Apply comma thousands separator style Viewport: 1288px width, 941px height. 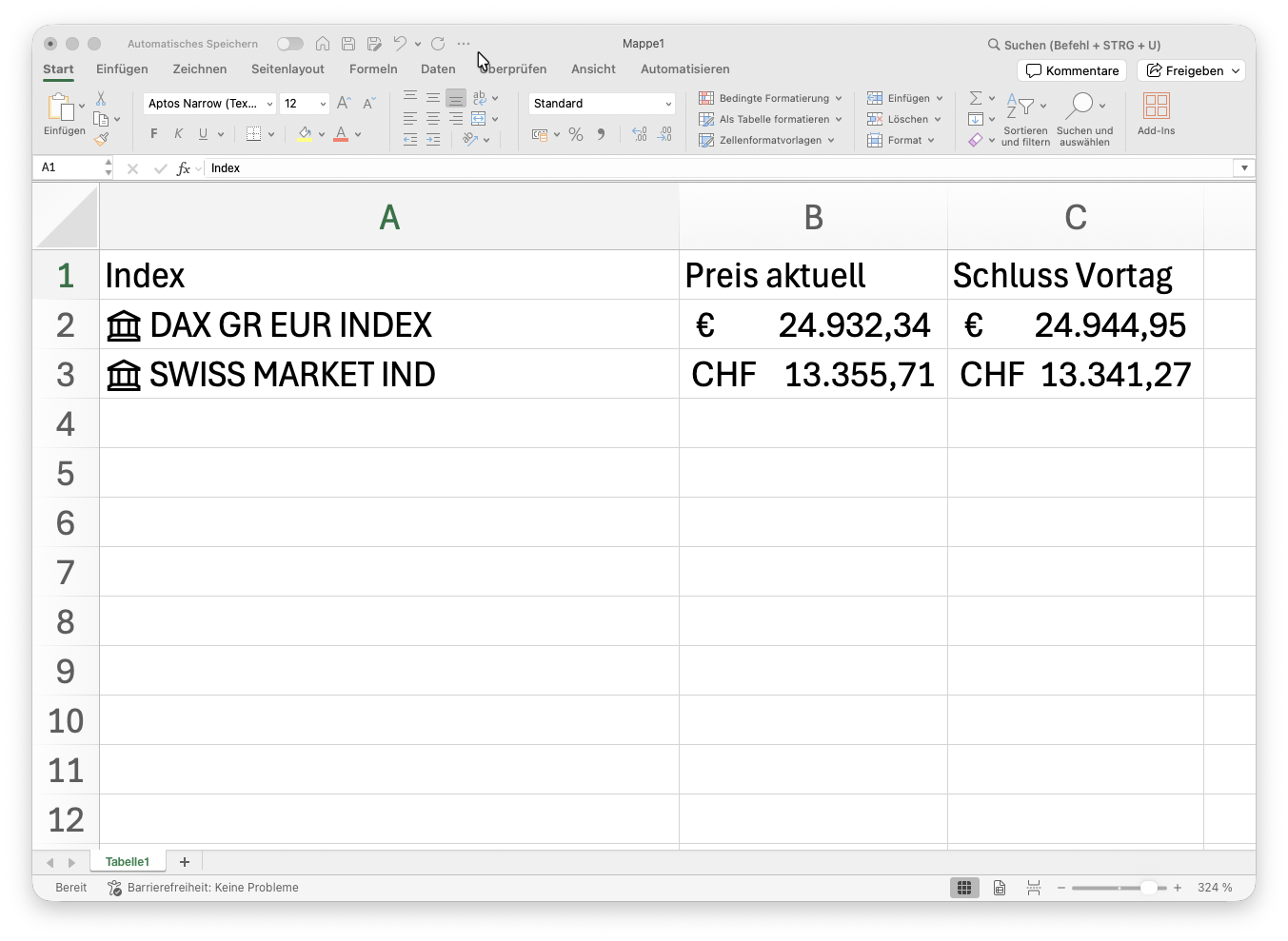click(601, 134)
